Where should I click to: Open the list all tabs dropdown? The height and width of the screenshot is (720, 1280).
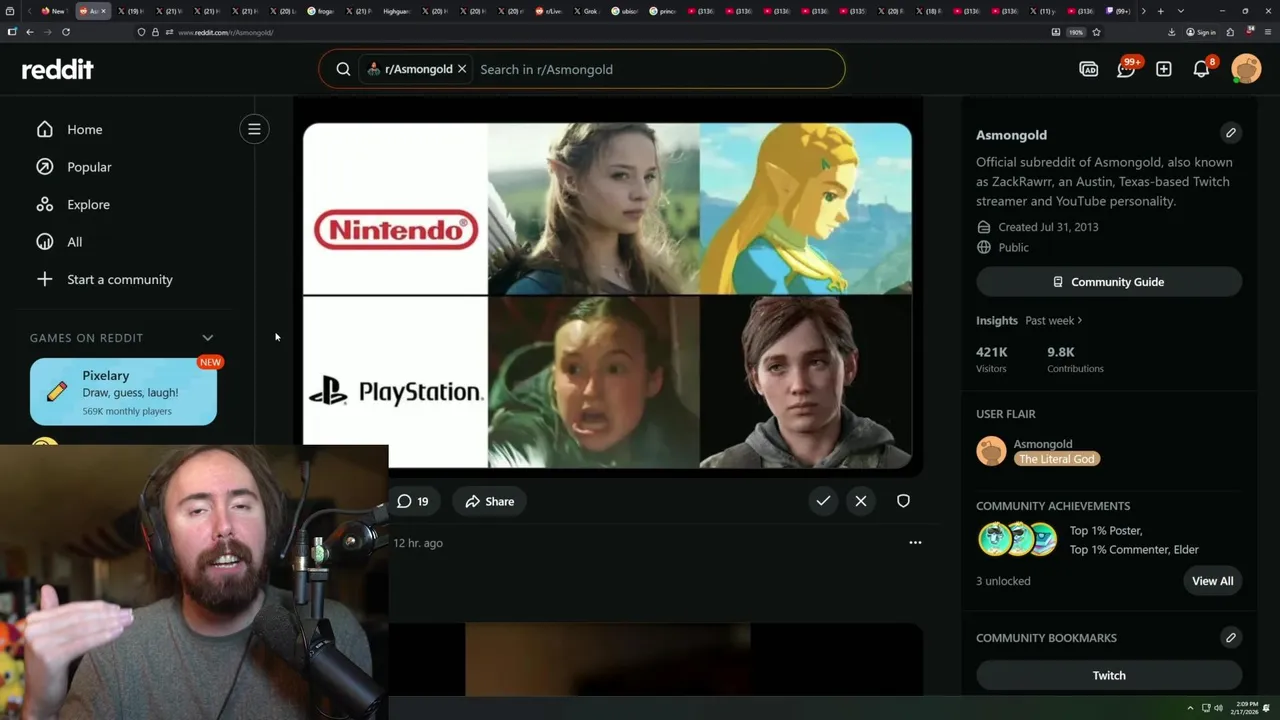click(x=1181, y=11)
